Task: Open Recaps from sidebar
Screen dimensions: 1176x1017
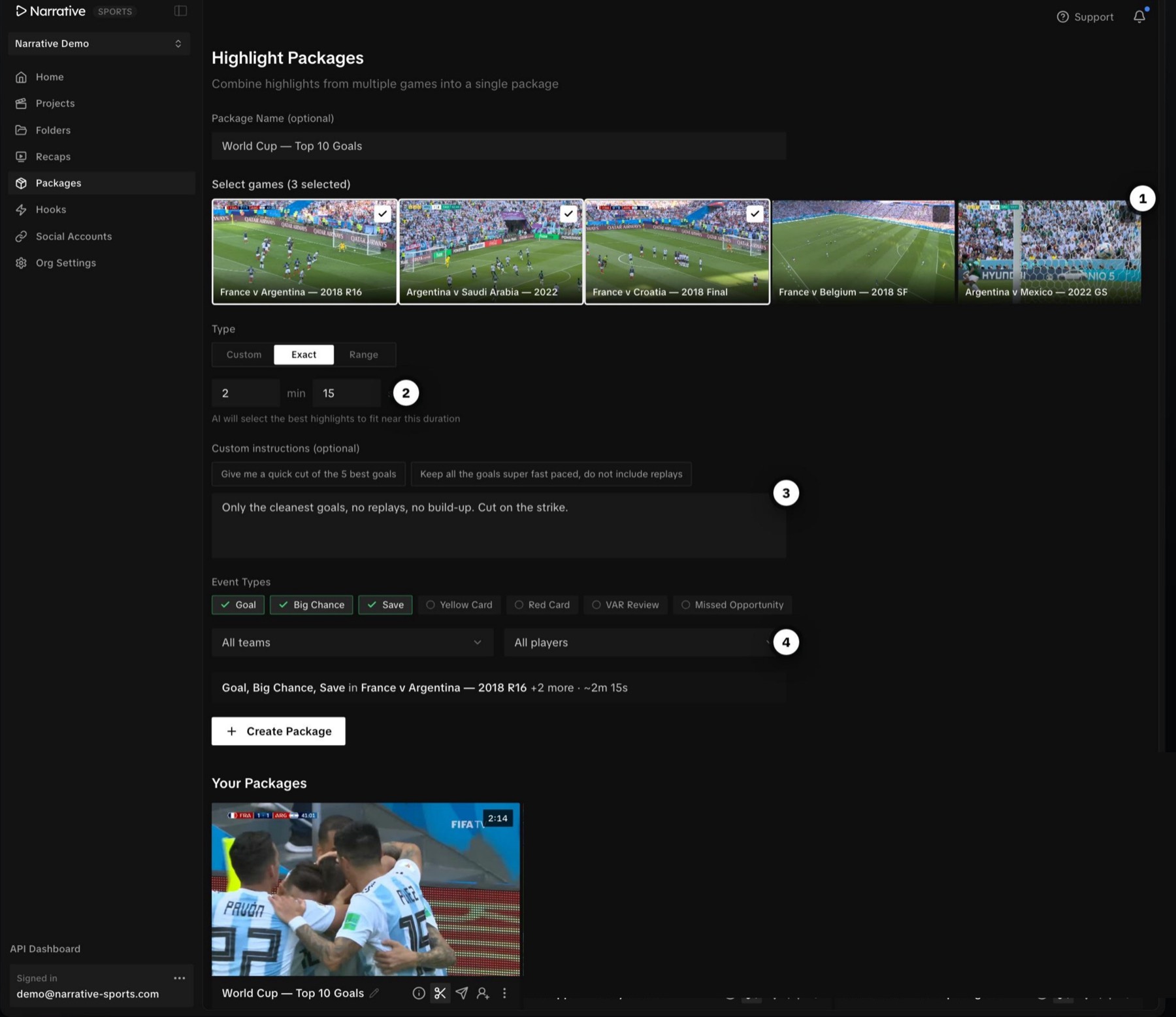Action: click(101, 157)
